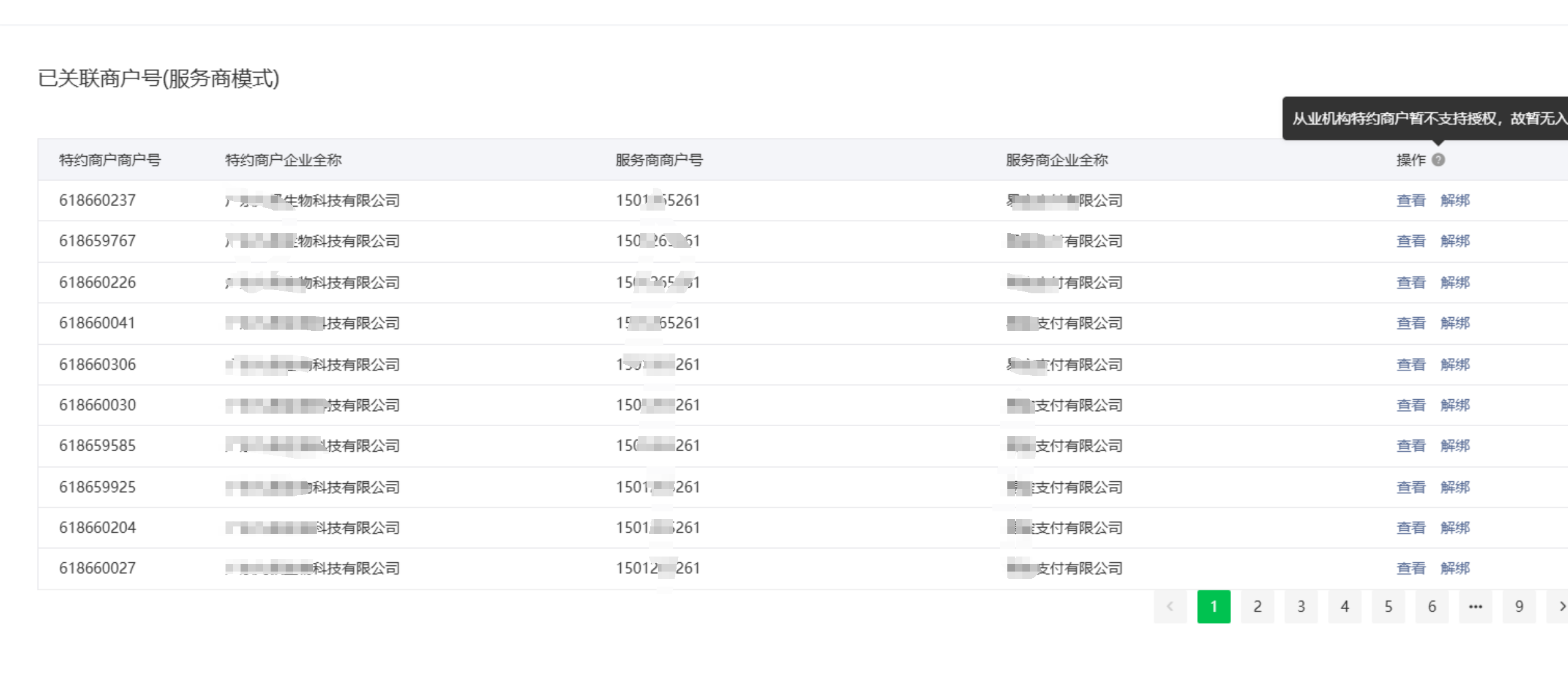
Task: Go to next page arrow
Action: 1561,606
